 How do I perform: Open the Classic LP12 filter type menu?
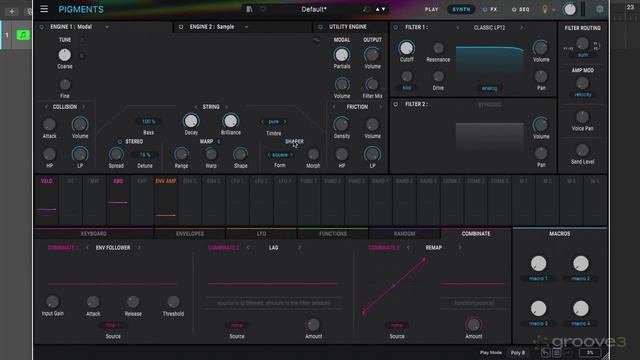click(x=489, y=27)
